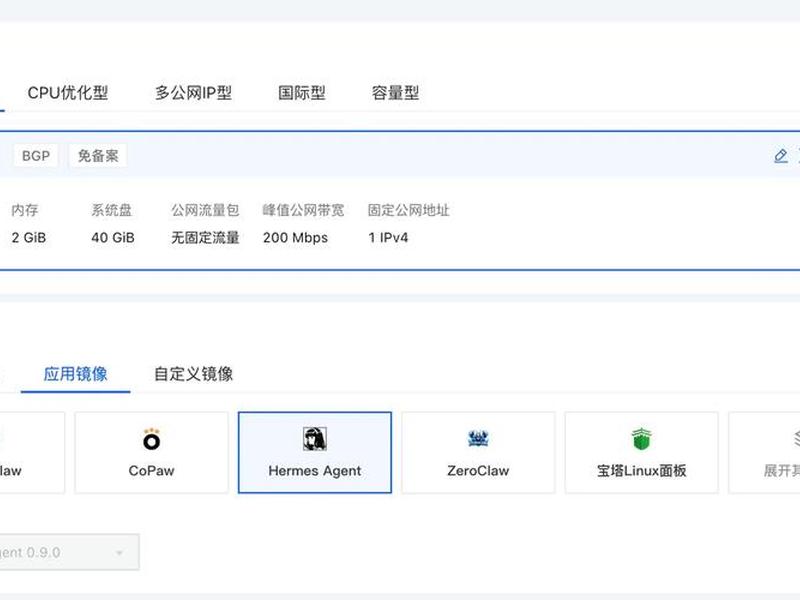The height and width of the screenshot is (600, 800).
Task: Click the 内存 label
Action: point(24,210)
